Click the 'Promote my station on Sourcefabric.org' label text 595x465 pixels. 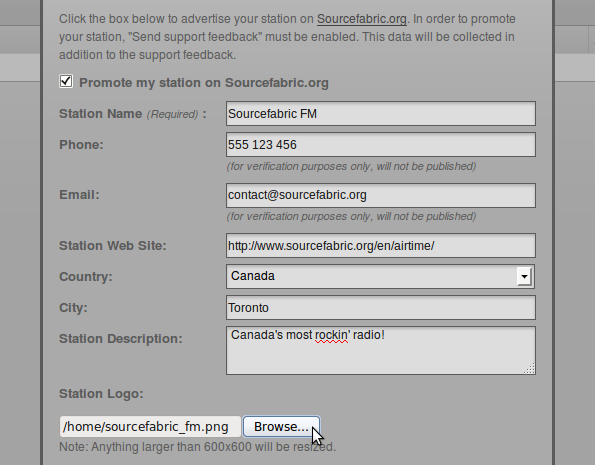click(x=204, y=83)
